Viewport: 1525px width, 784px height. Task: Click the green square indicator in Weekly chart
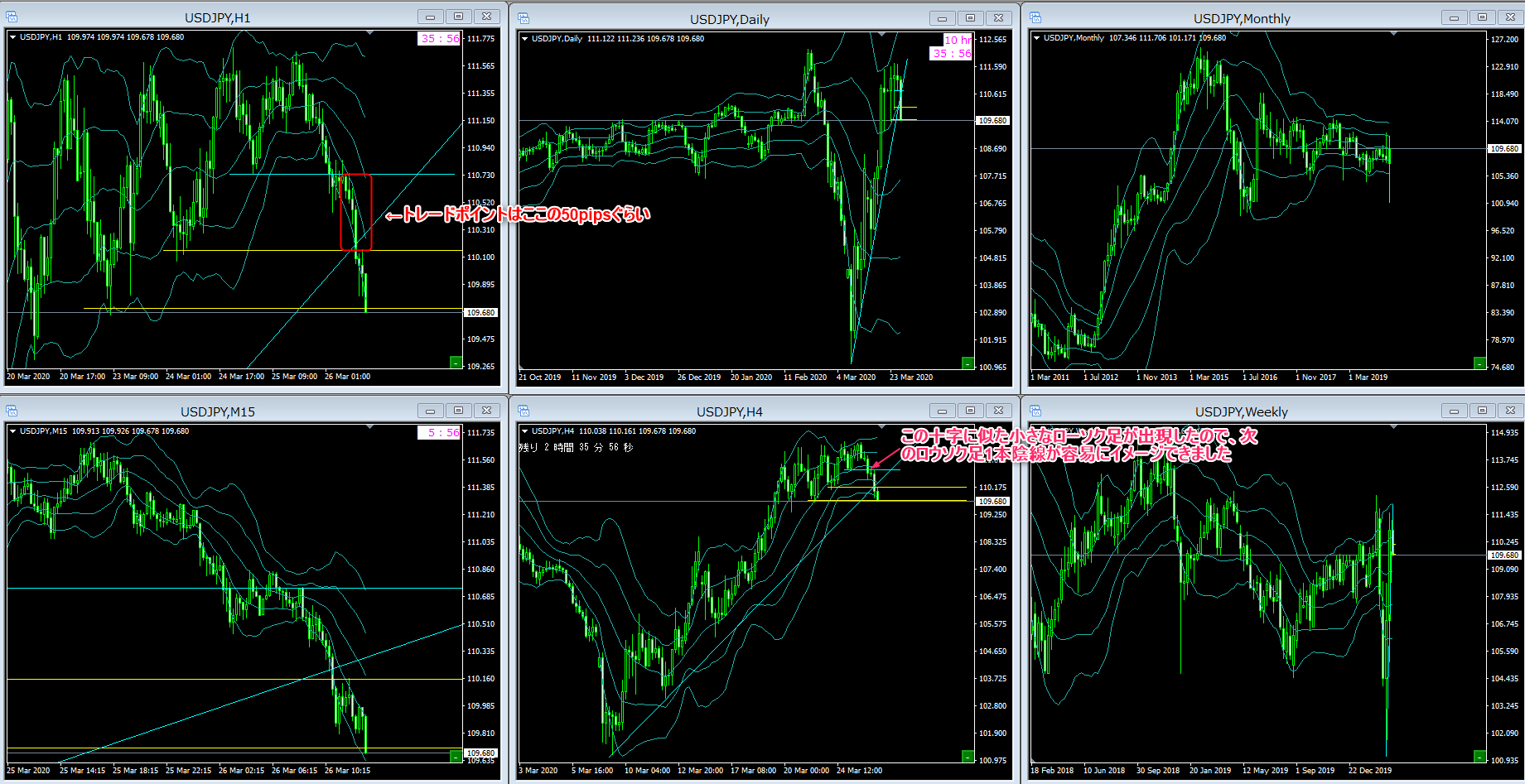[1479, 757]
